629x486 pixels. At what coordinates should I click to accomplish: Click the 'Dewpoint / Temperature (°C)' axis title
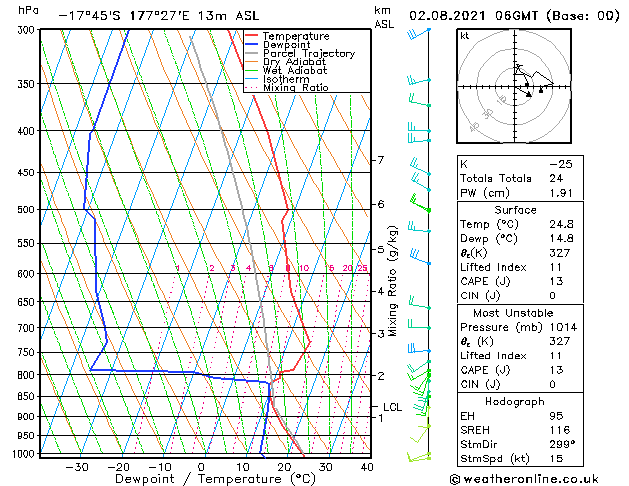[215, 479]
